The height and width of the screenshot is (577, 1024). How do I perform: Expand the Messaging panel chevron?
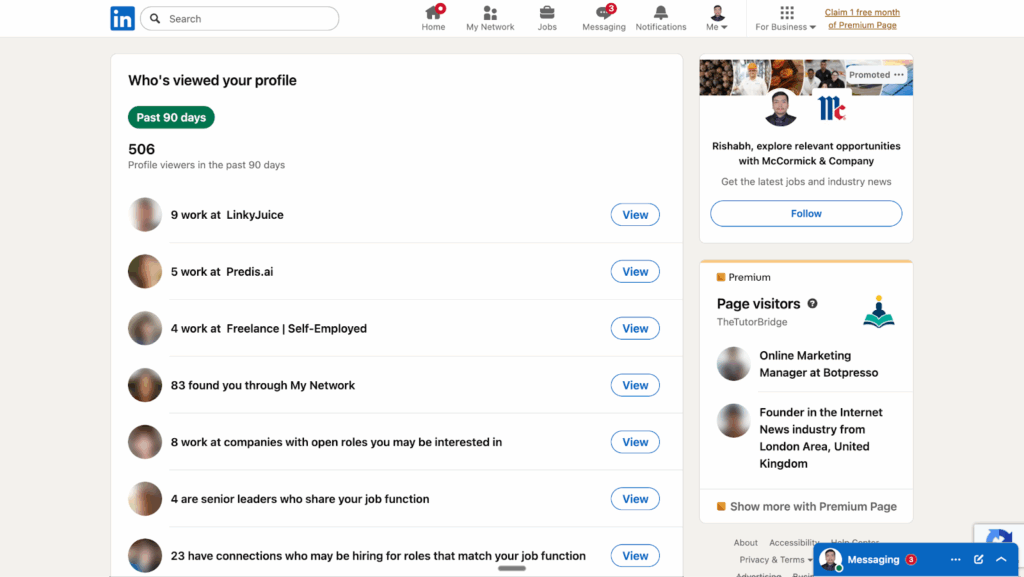click(1001, 559)
